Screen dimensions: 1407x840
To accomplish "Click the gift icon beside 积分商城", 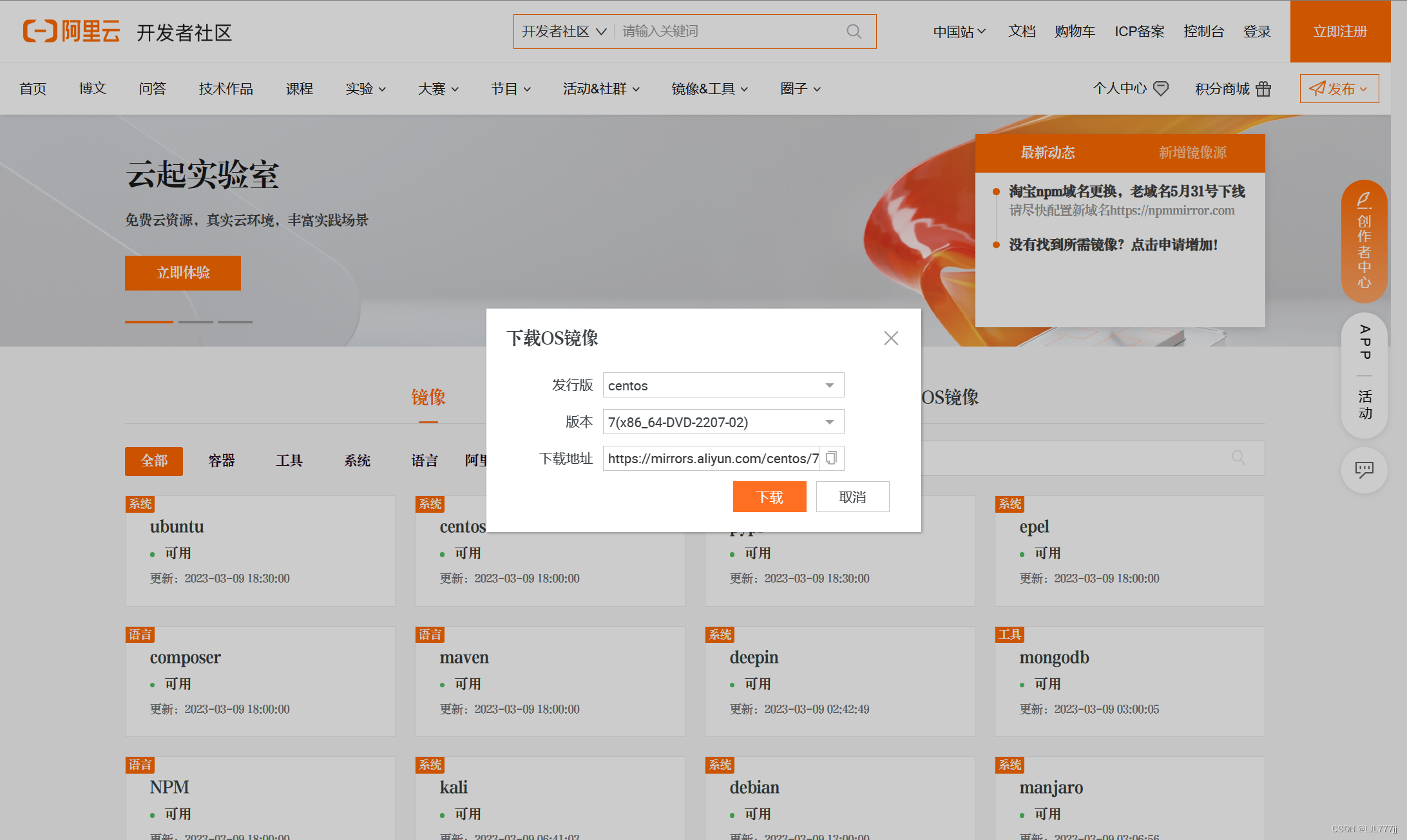I will pos(1263,89).
